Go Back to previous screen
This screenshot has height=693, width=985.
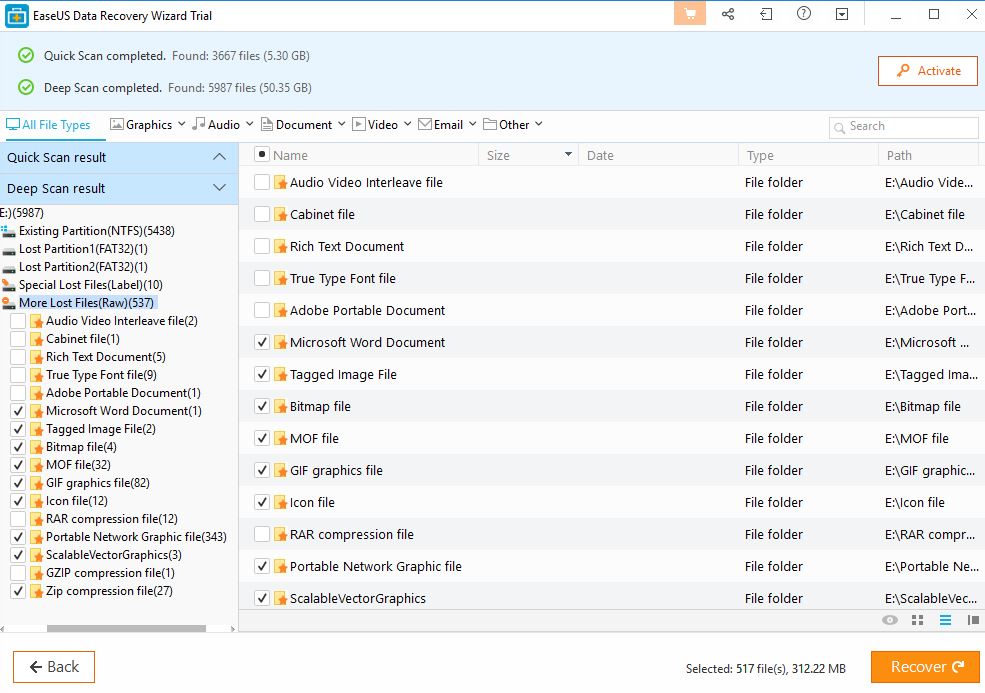coord(54,667)
